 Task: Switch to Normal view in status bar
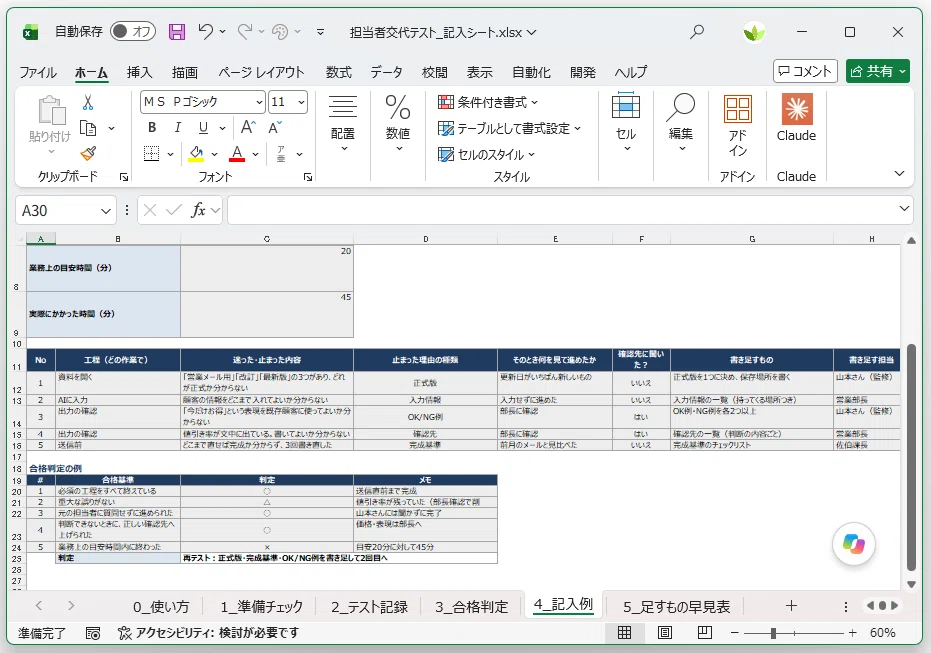[x=625, y=633]
